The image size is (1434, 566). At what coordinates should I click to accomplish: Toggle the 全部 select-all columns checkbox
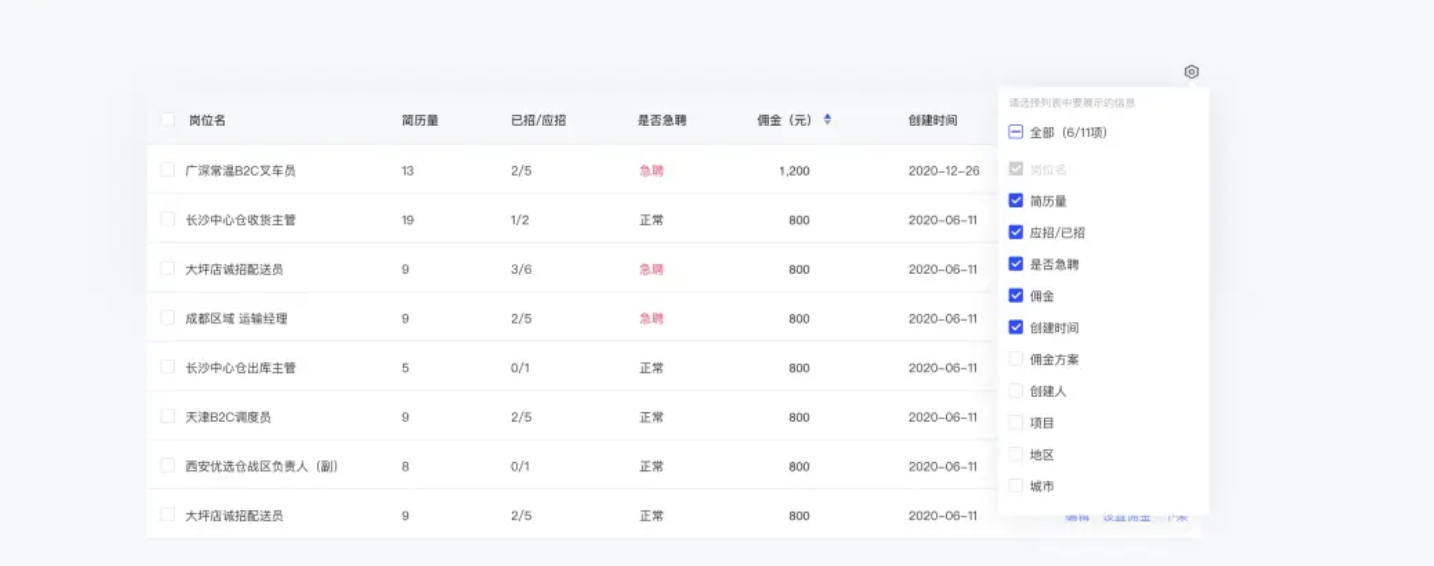pyautogui.click(x=1016, y=132)
